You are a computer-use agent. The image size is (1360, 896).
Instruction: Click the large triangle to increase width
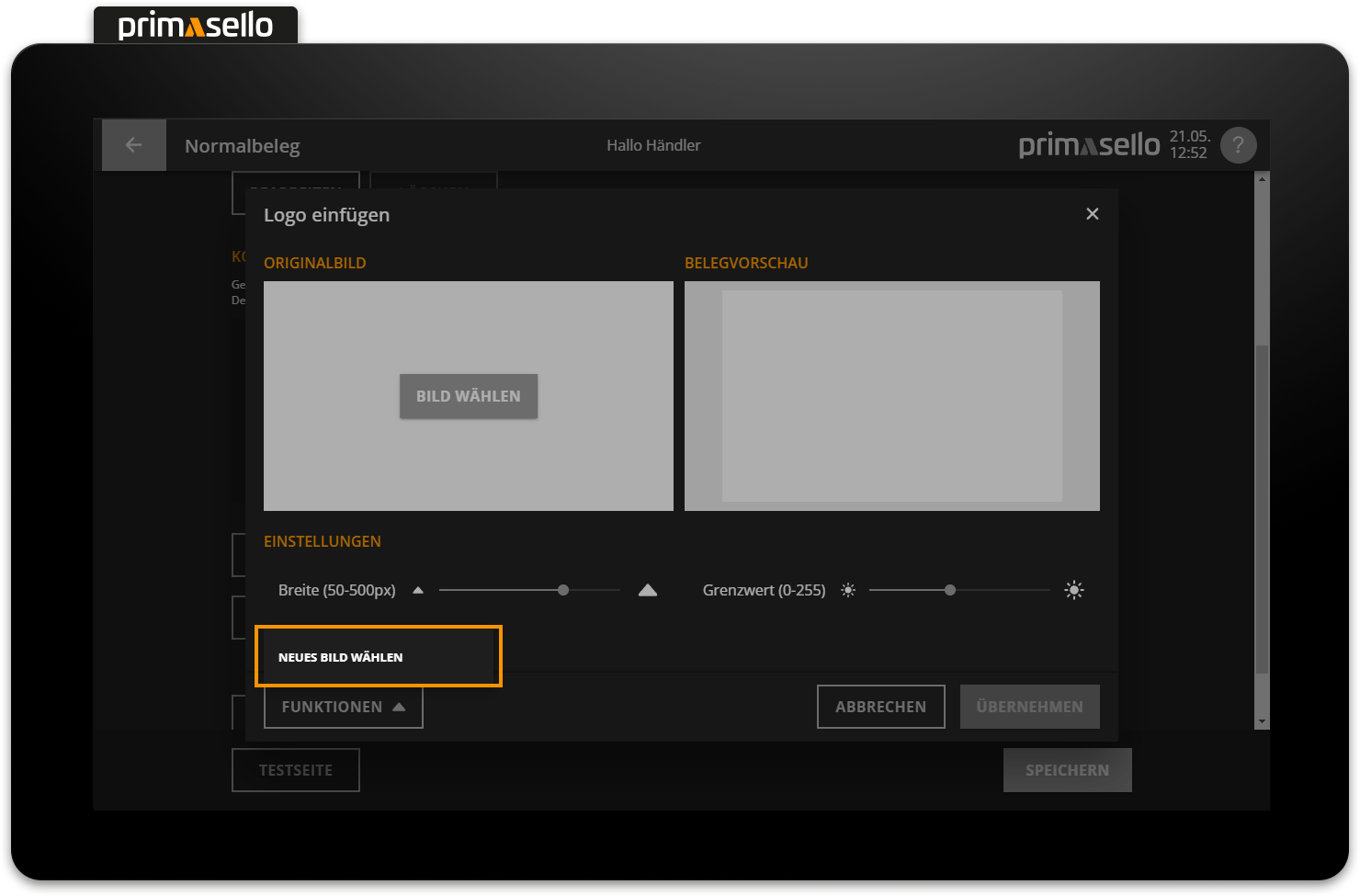[648, 590]
